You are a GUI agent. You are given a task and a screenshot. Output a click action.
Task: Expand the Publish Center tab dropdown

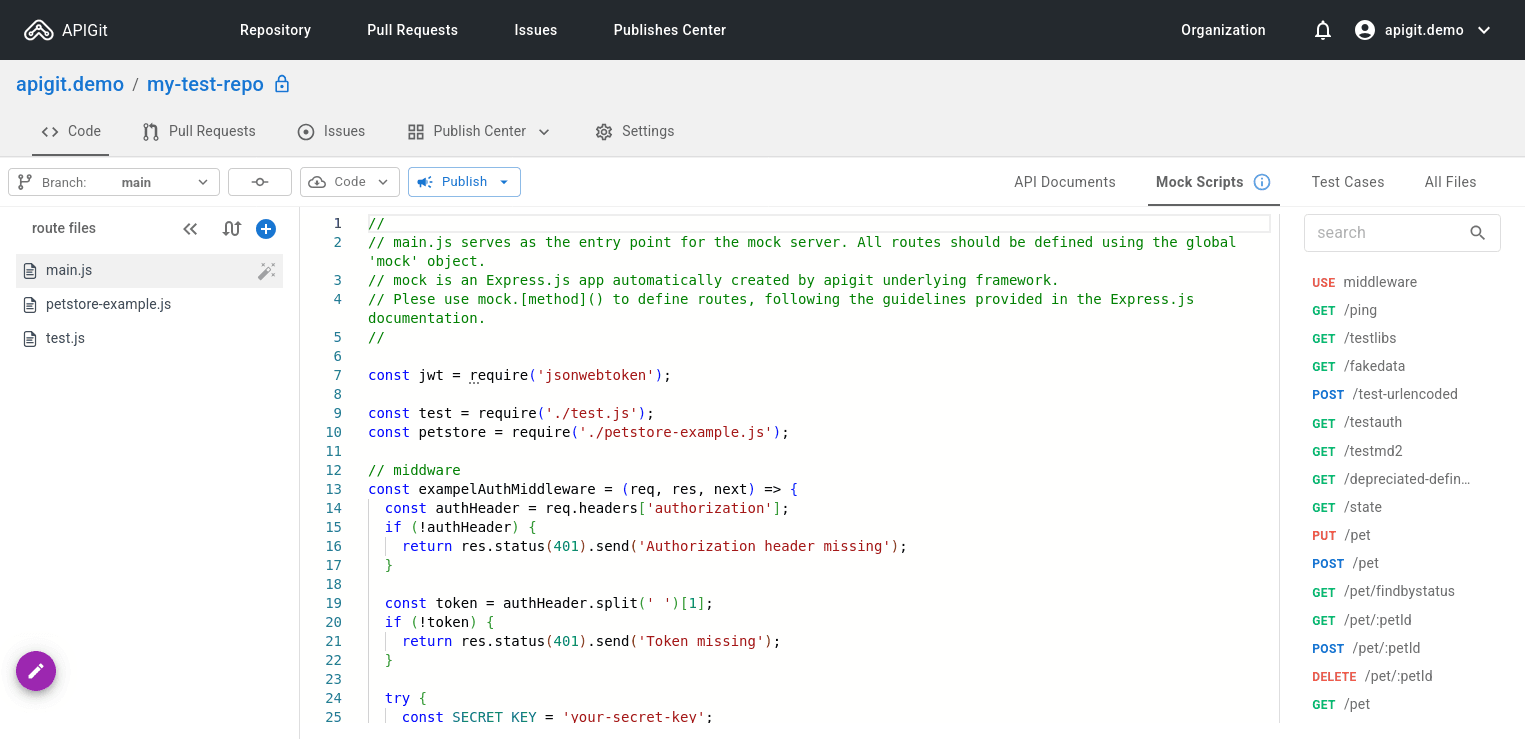click(x=544, y=132)
